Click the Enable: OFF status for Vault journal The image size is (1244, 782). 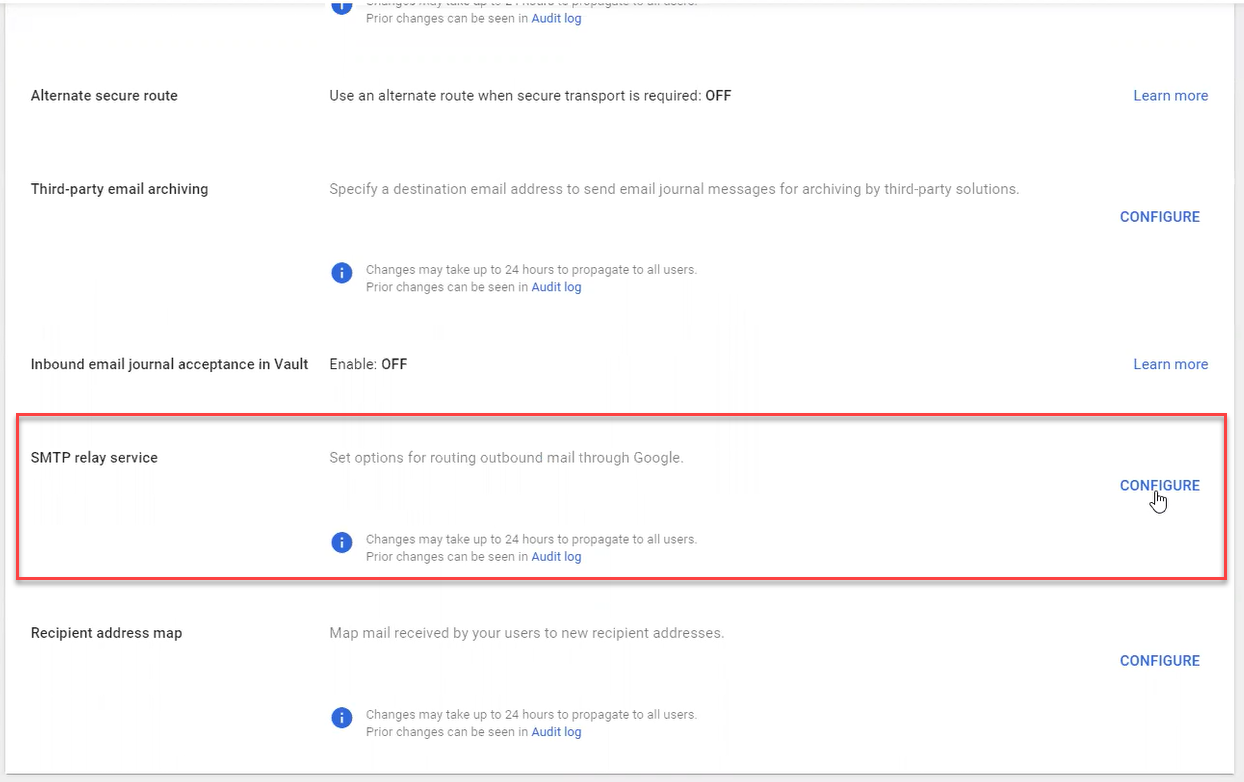point(368,364)
